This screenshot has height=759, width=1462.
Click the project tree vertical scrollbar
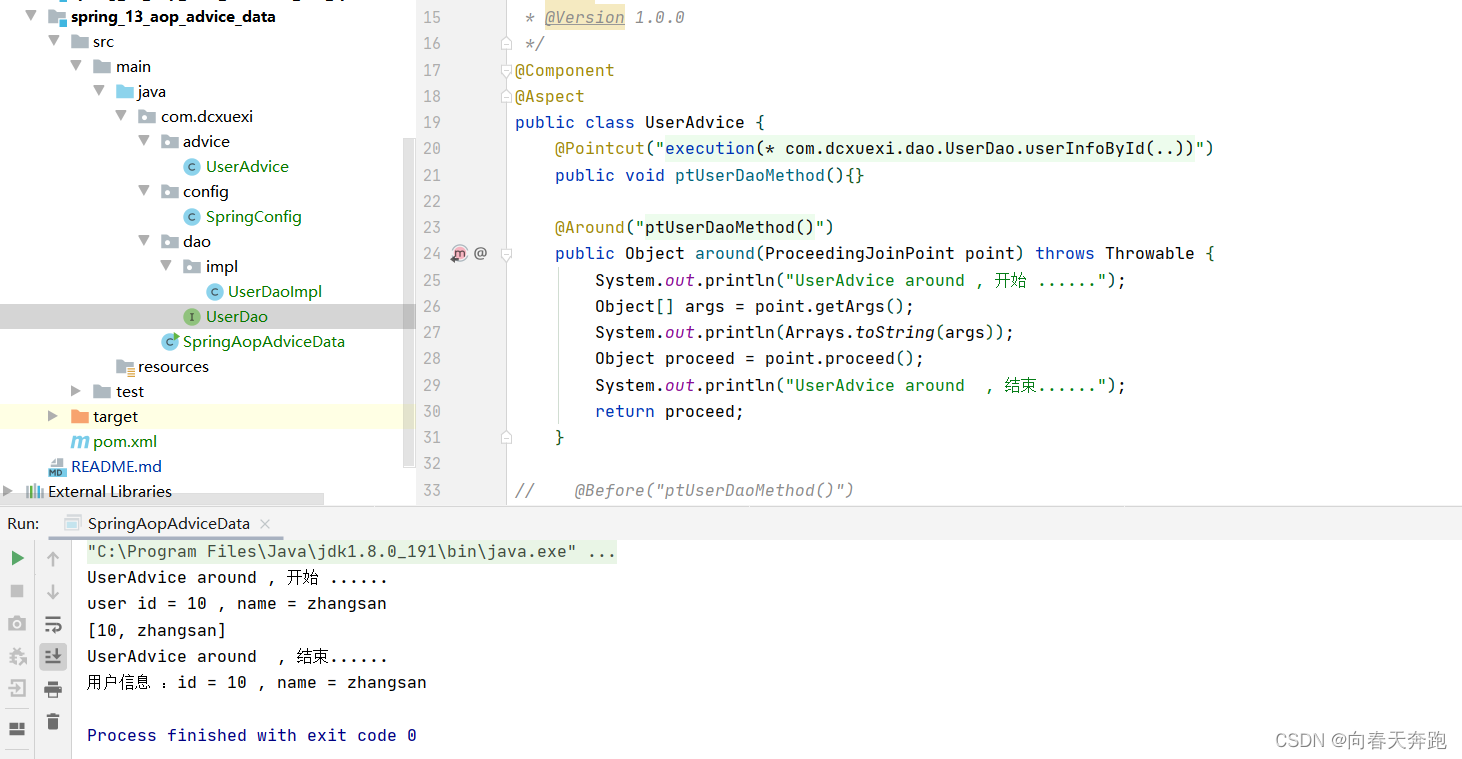tap(408, 302)
